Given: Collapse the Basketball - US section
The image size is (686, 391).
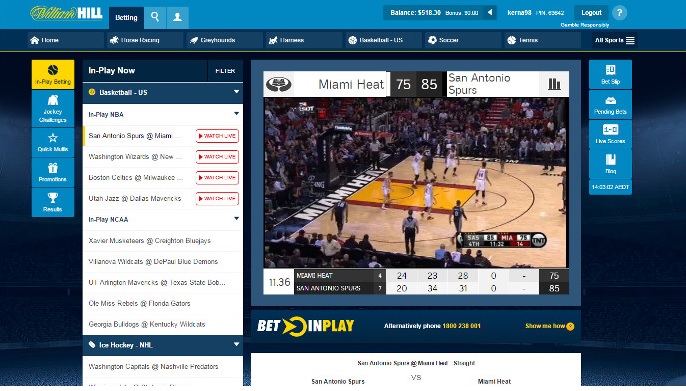Looking at the screenshot, I should pos(237,92).
